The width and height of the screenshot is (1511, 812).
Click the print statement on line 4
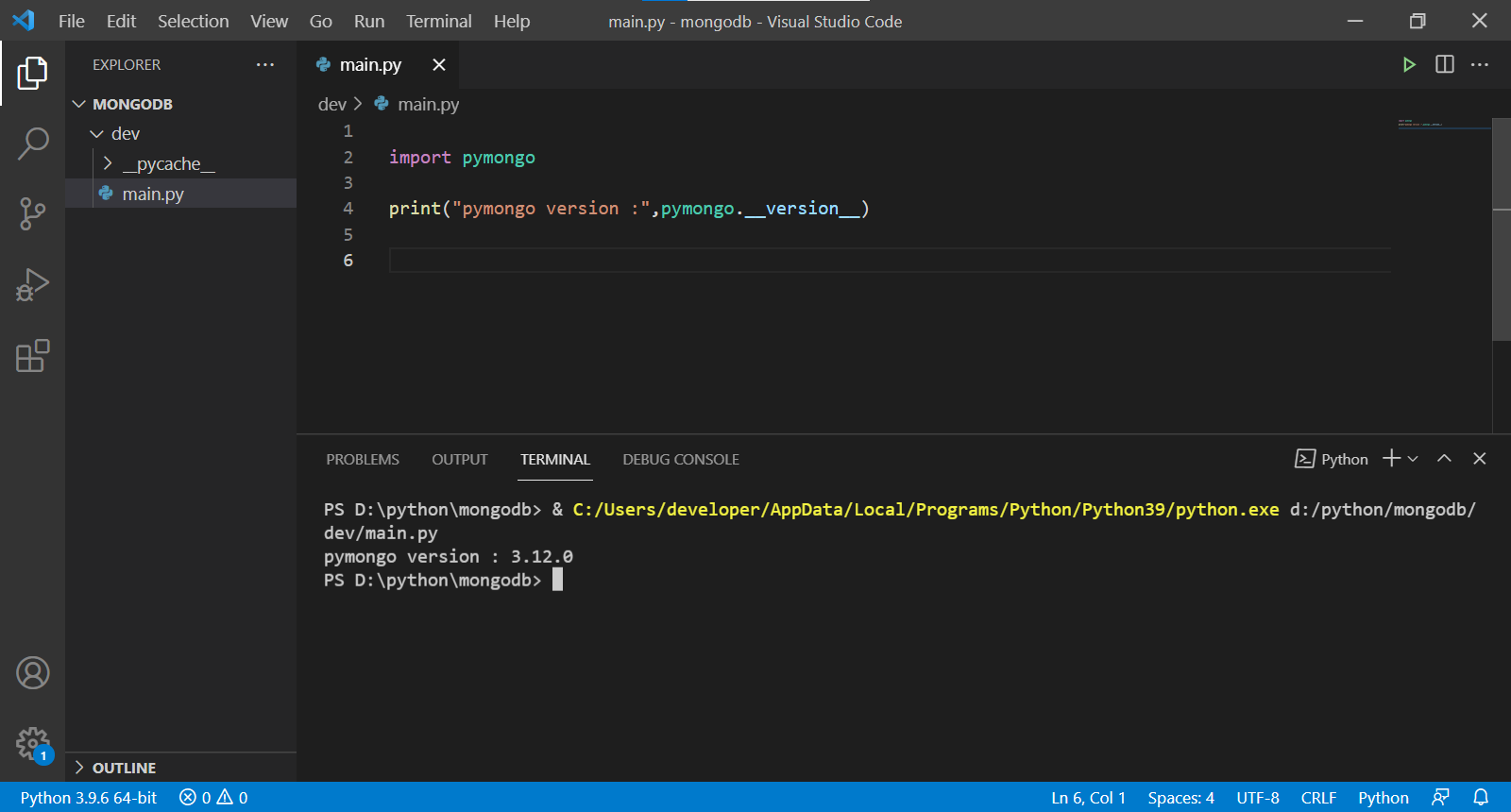point(629,209)
